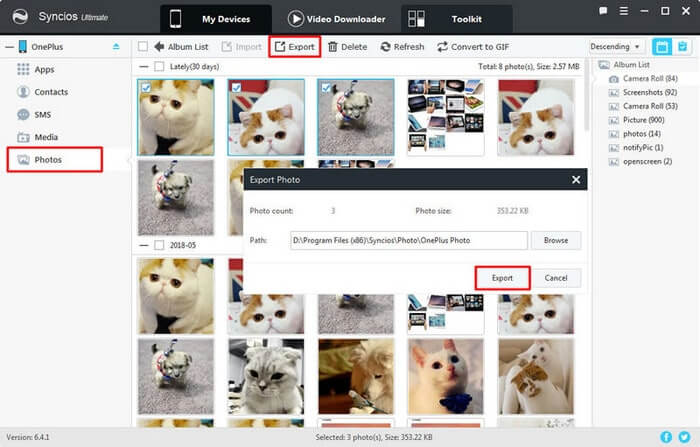Open notifyPic (1) album
700x447 pixels.
pos(636,147)
